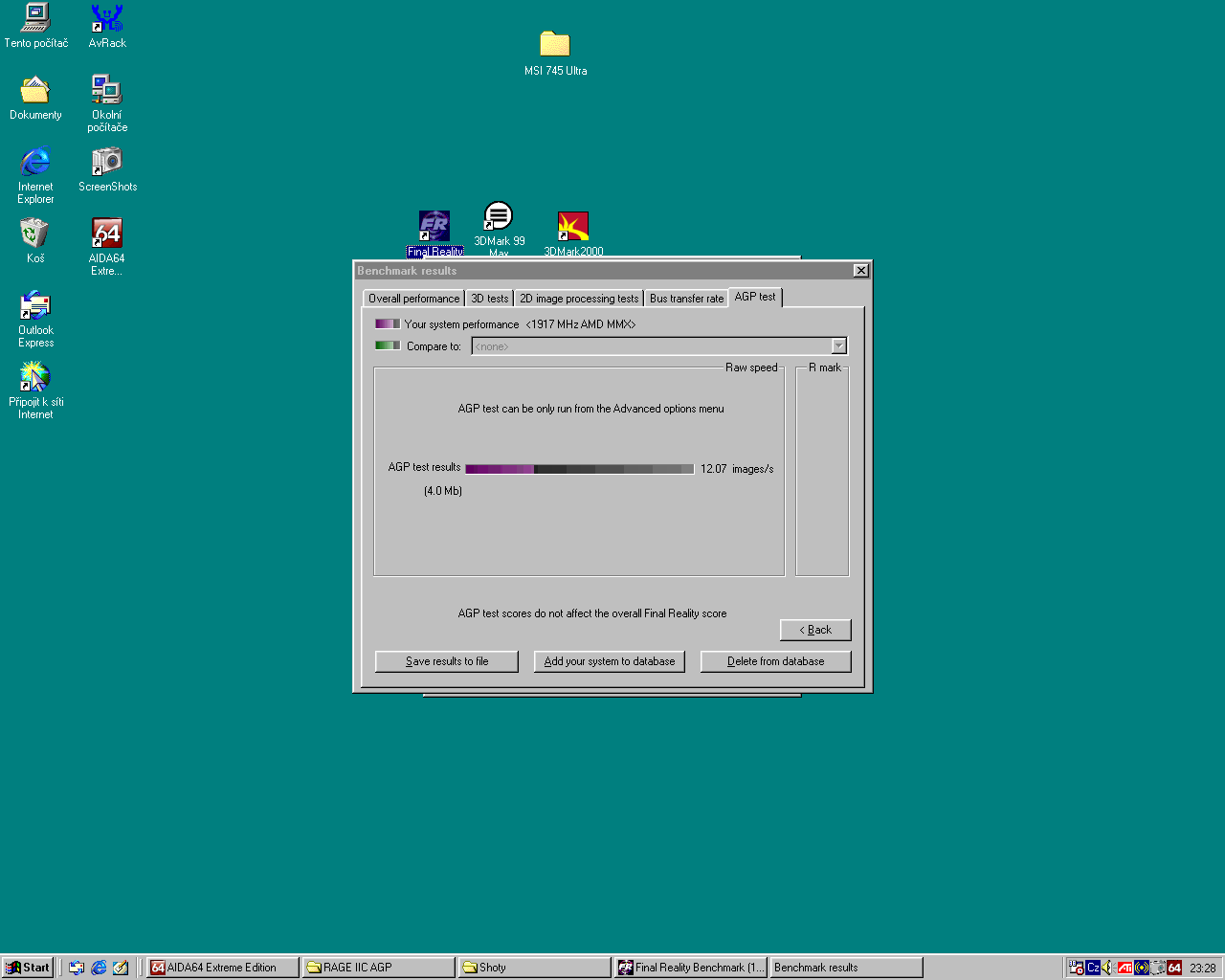
Task: Open the MSI 745 Ultra folder
Action: [555, 45]
